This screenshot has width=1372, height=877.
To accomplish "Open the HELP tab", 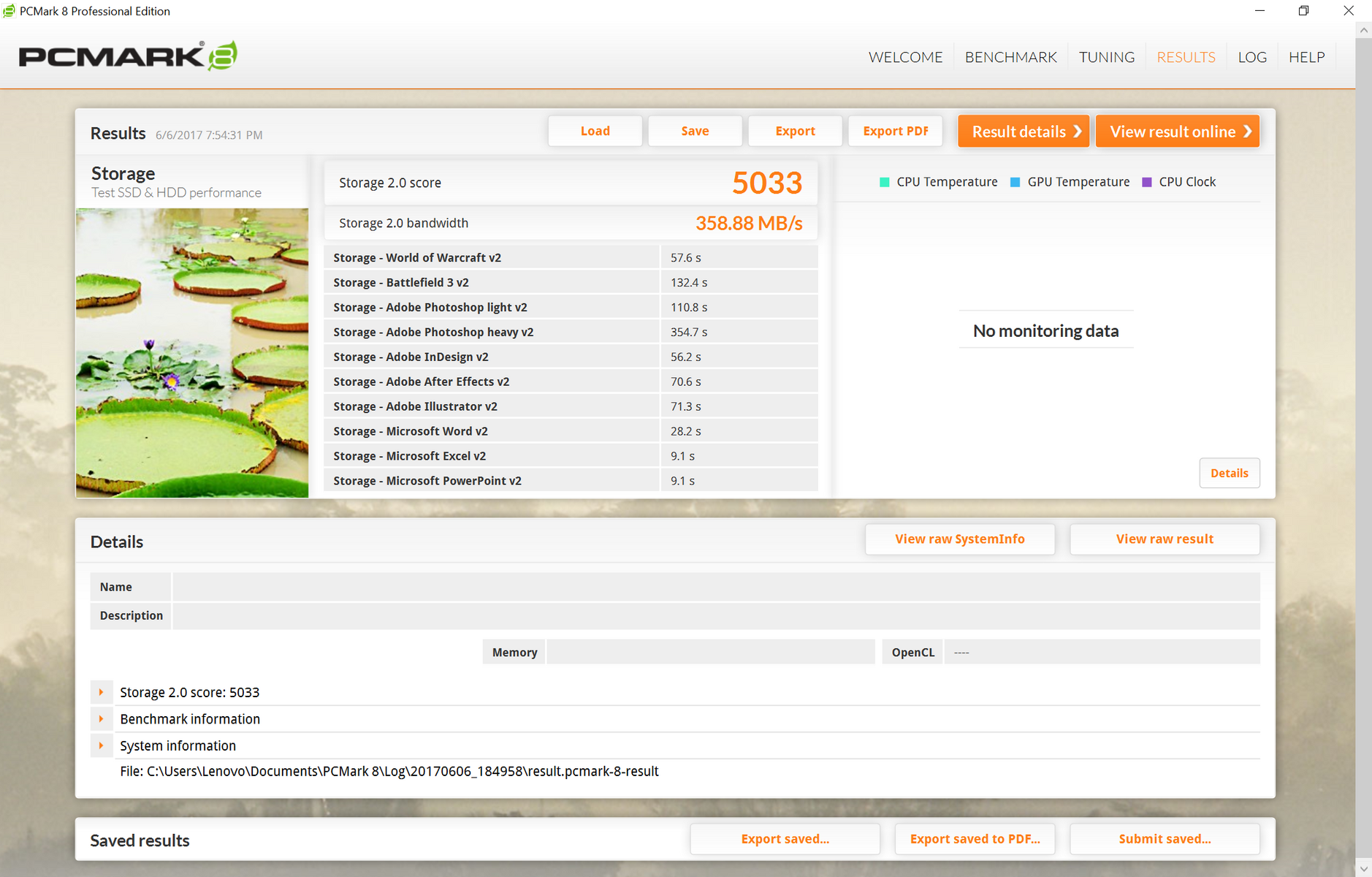I will pyautogui.click(x=1306, y=57).
